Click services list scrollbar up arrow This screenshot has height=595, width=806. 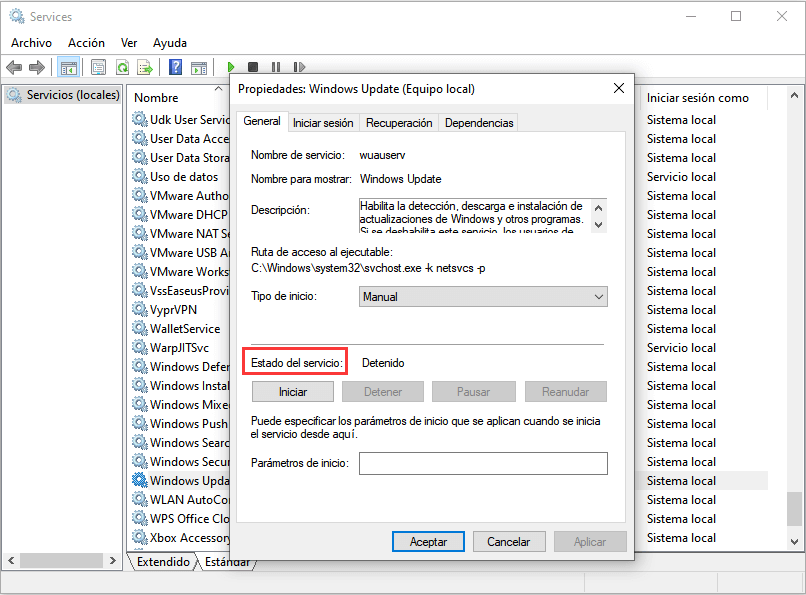click(x=794, y=96)
